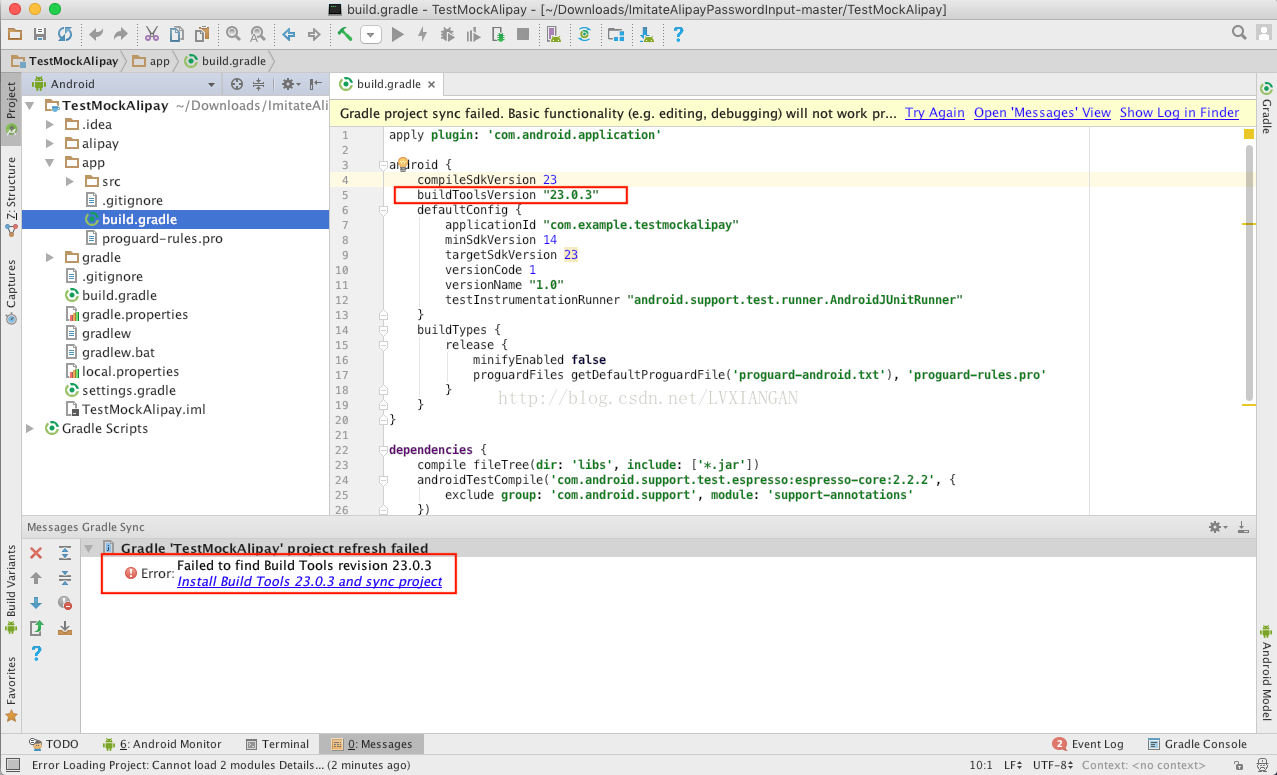Toggle tool window buttons at bottom-left corner
This screenshot has width=1277, height=775.
click(11, 765)
